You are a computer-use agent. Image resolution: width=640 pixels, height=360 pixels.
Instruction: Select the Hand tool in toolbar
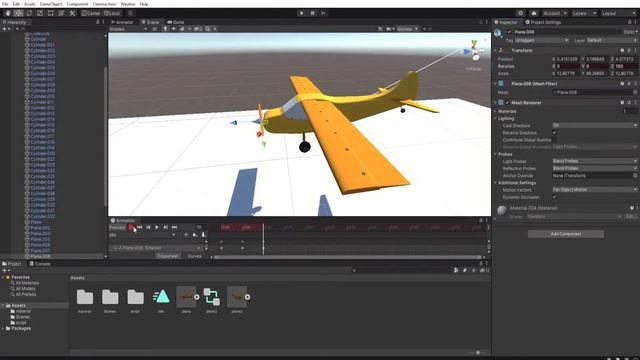point(8,13)
